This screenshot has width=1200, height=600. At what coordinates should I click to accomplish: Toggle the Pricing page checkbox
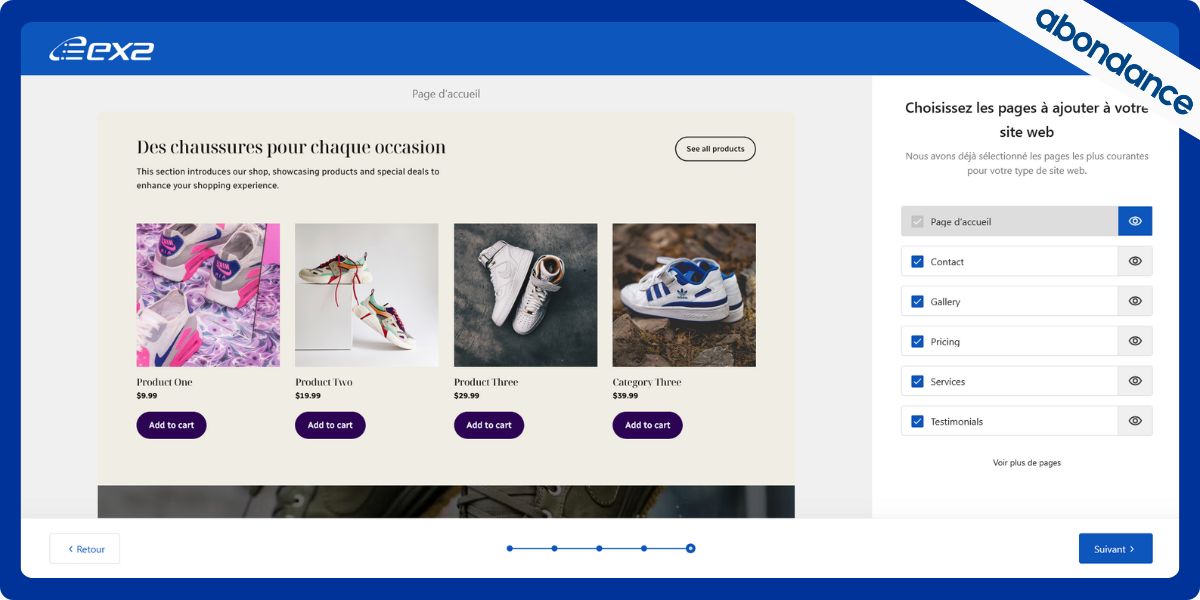click(x=917, y=342)
